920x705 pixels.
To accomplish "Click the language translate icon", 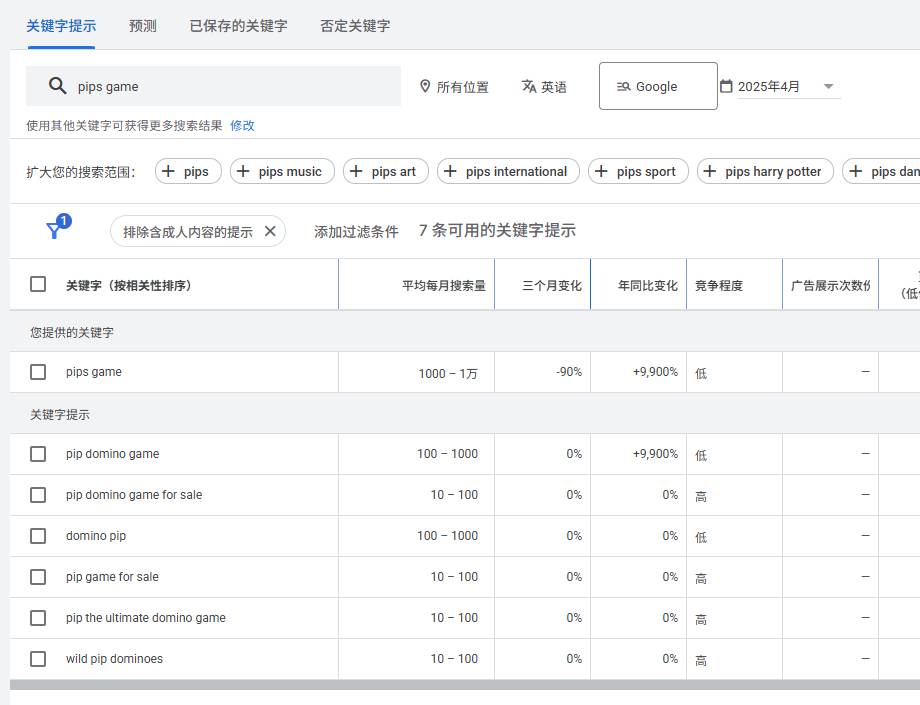I will (x=529, y=86).
